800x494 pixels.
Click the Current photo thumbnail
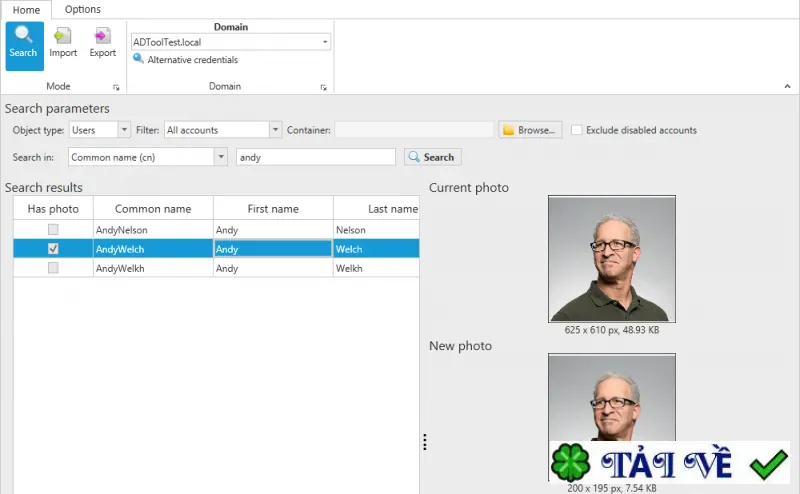click(612, 259)
